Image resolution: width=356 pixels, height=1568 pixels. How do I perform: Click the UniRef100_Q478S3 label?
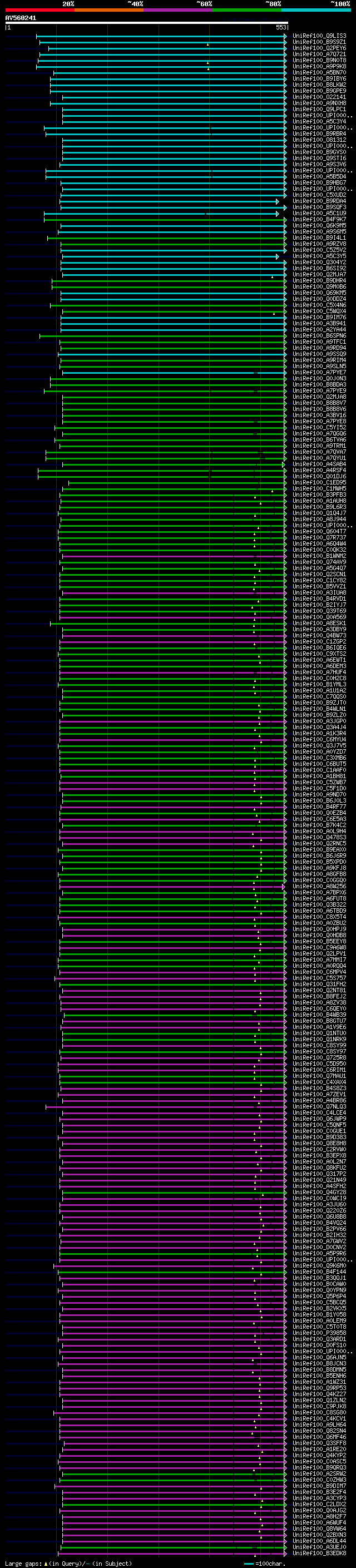tap(319, 837)
